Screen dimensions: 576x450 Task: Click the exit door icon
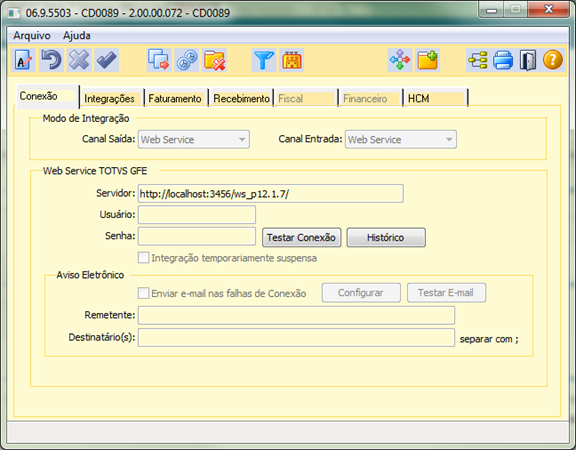coord(528,60)
